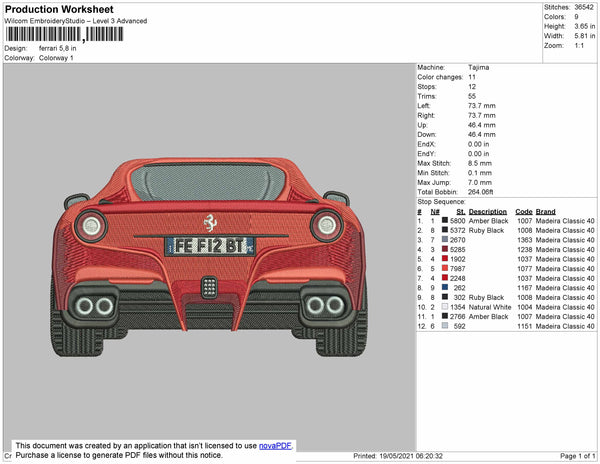This screenshot has height=464, width=600.
Task: Click code '1151' in stop 12 row
Action: [525, 326]
